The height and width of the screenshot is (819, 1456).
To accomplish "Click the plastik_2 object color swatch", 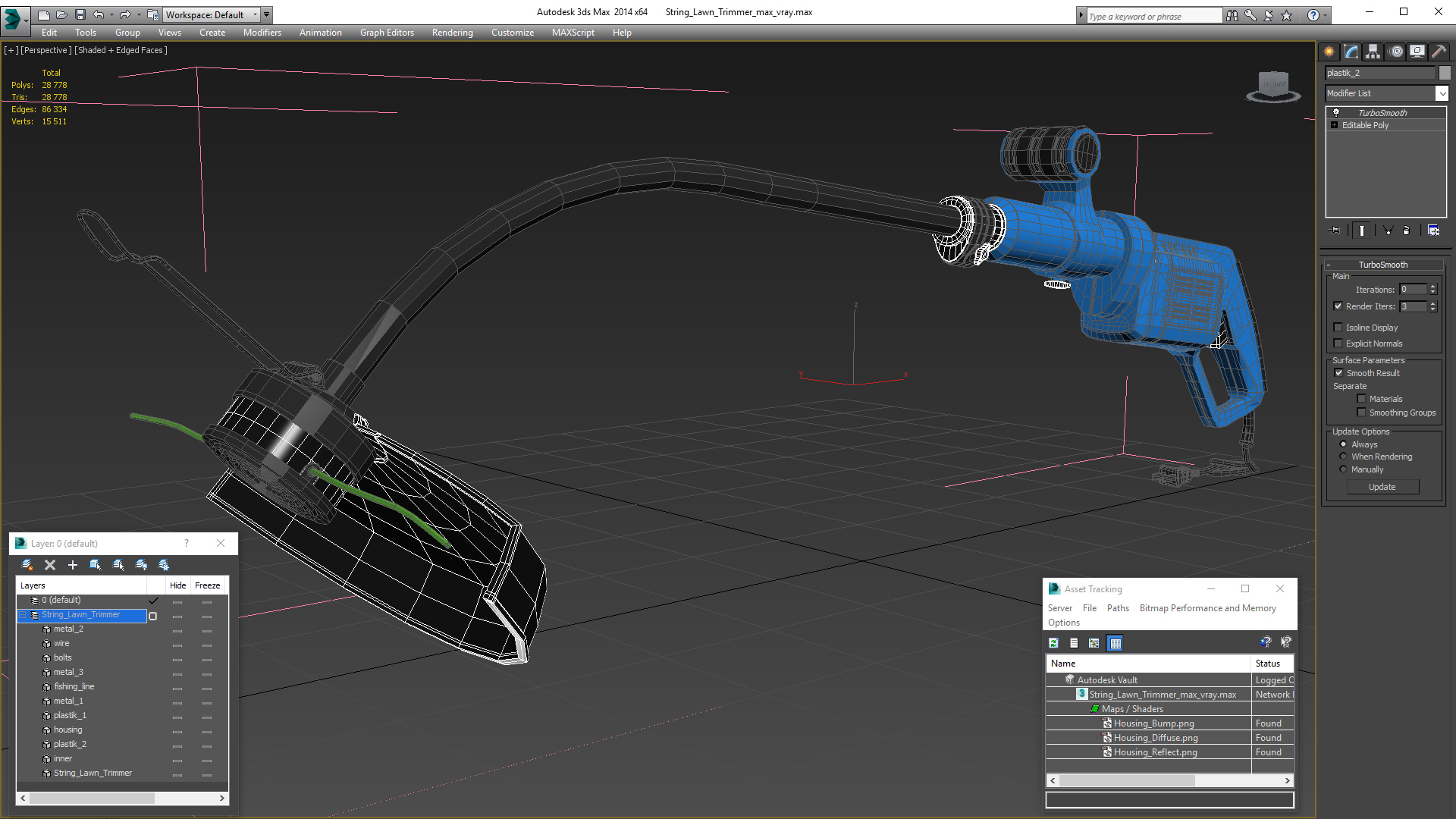I will click(1445, 73).
